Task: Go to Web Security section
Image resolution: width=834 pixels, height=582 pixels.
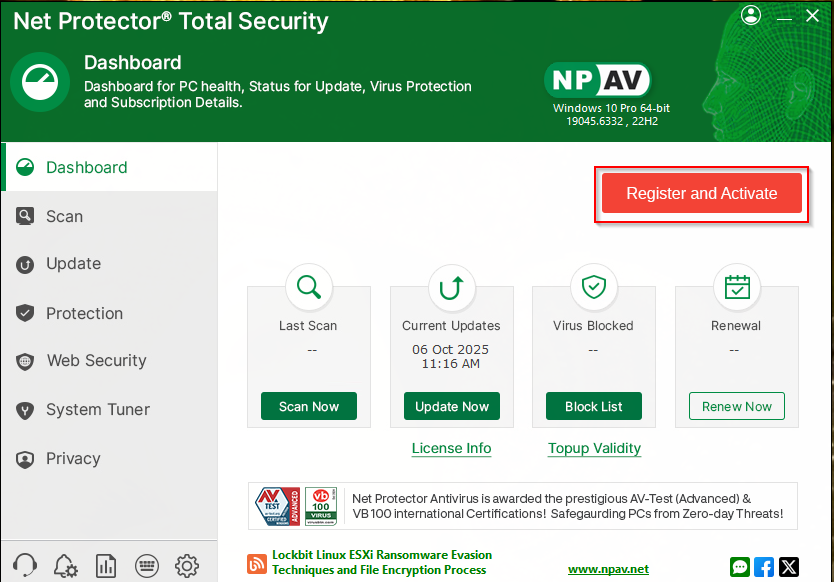Action: click(x=96, y=361)
